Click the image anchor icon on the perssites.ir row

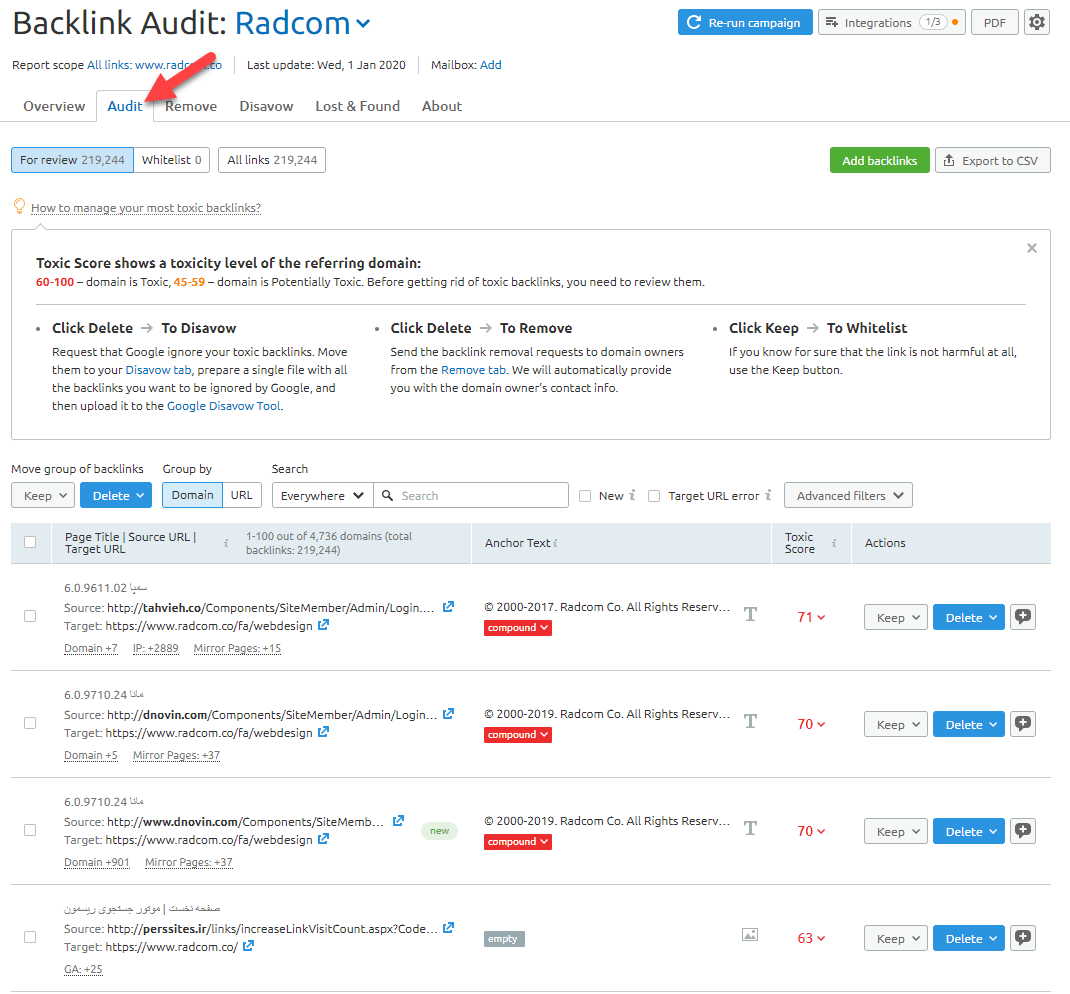coord(749,934)
